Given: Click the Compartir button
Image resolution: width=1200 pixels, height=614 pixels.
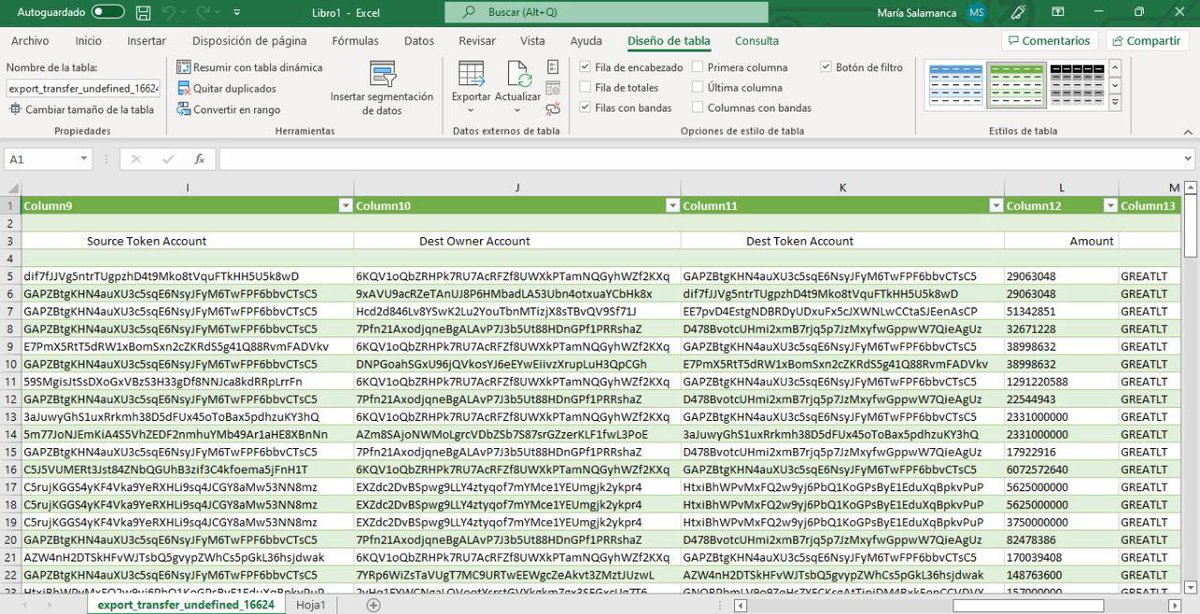Looking at the screenshot, I should click(1146, 40).
